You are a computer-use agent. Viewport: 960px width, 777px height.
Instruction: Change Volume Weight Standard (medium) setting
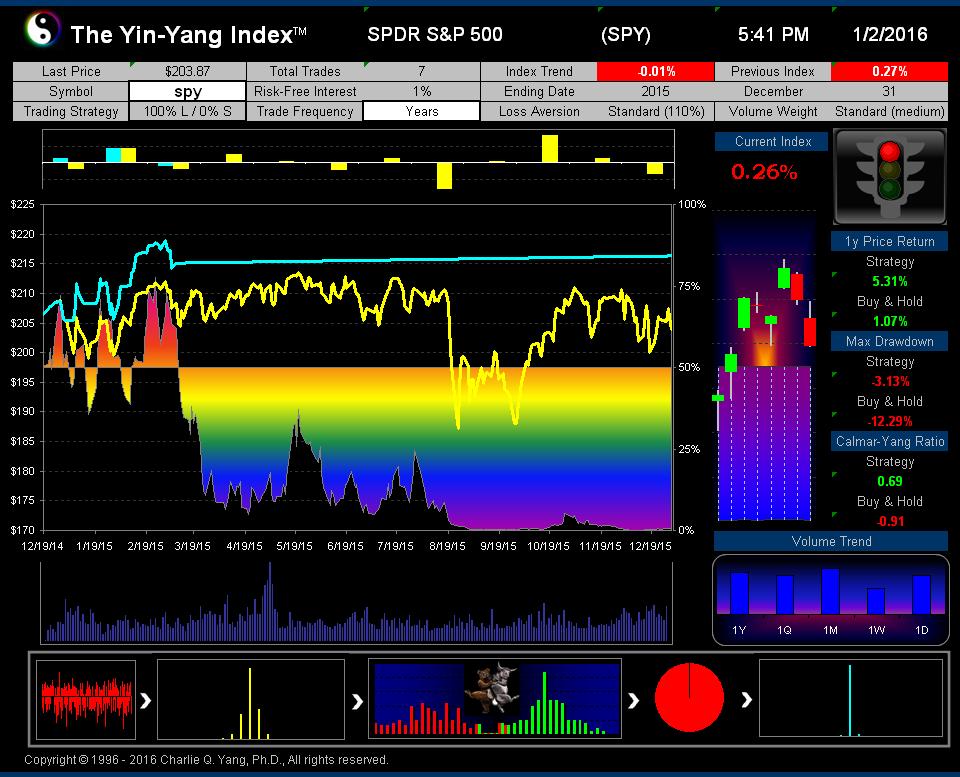(889, 111)
